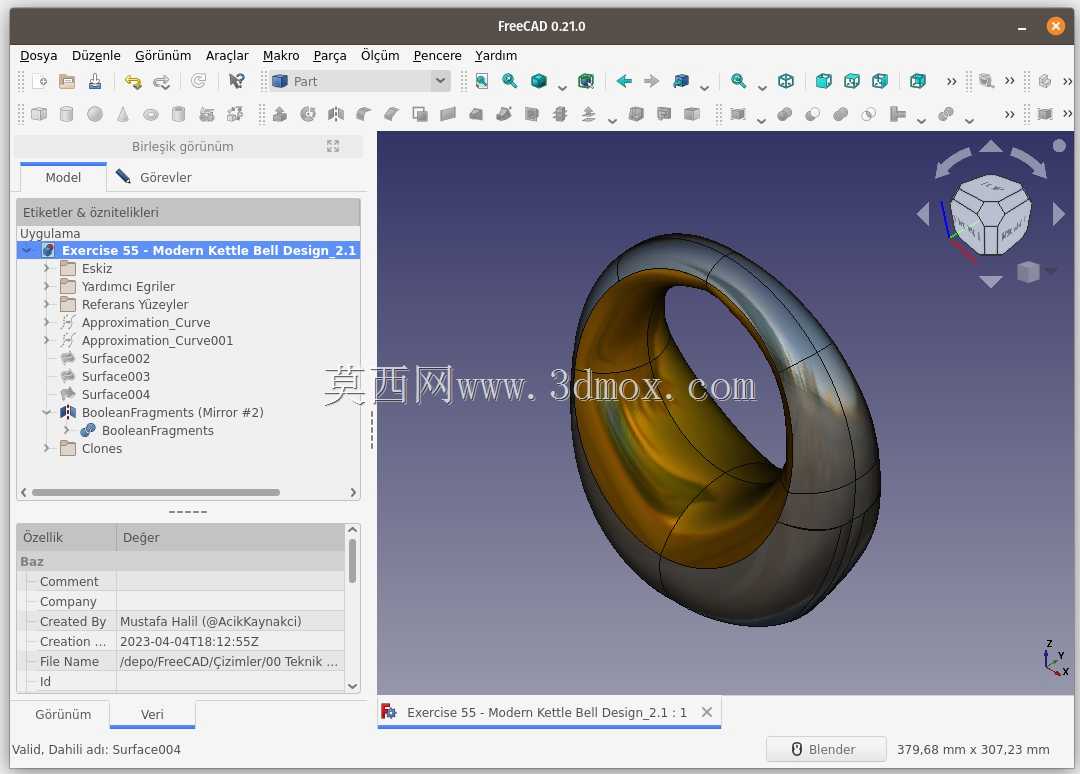The width and height of the screenshot is (1080, 774).
Task: Rotate view right with navigation cube arrow
Action: pos(1059,214)
